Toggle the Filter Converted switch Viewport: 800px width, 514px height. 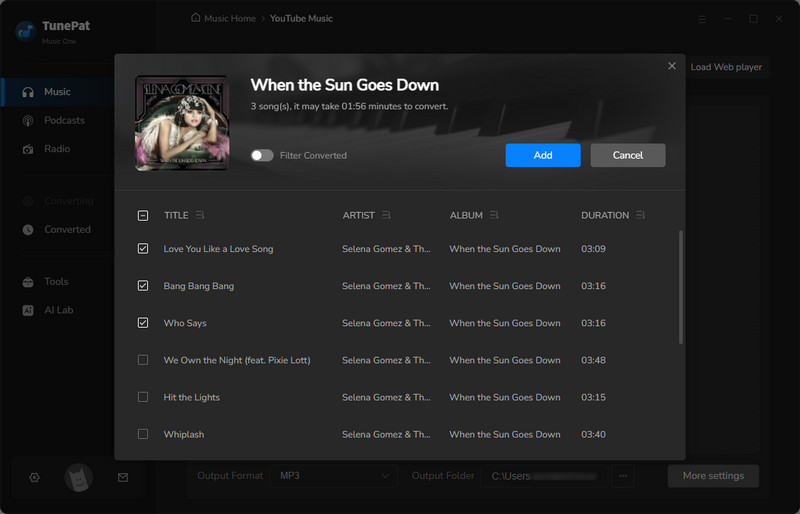coord(262,155)
